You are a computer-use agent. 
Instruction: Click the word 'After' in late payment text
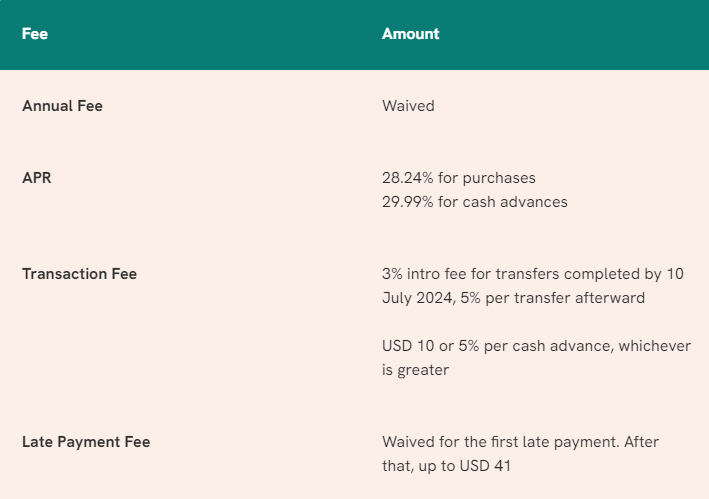(x=641, y=442)
